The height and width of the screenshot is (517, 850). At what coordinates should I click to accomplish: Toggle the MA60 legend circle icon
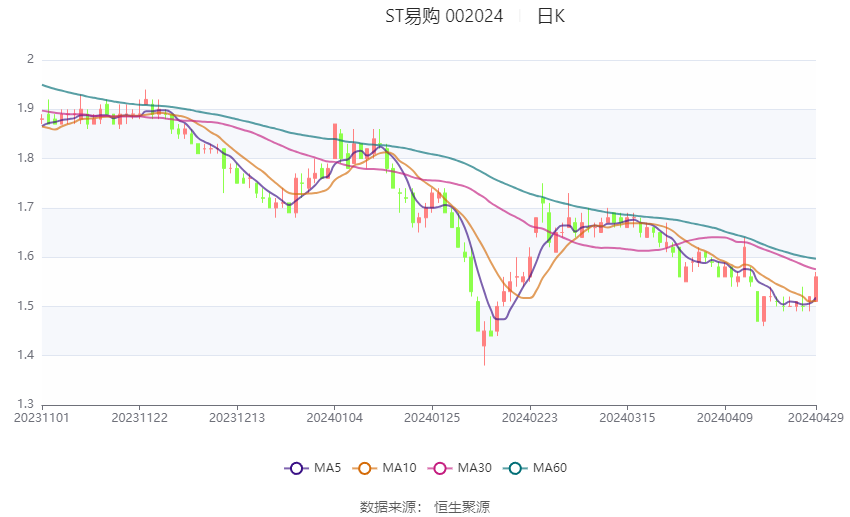(516, 468)
